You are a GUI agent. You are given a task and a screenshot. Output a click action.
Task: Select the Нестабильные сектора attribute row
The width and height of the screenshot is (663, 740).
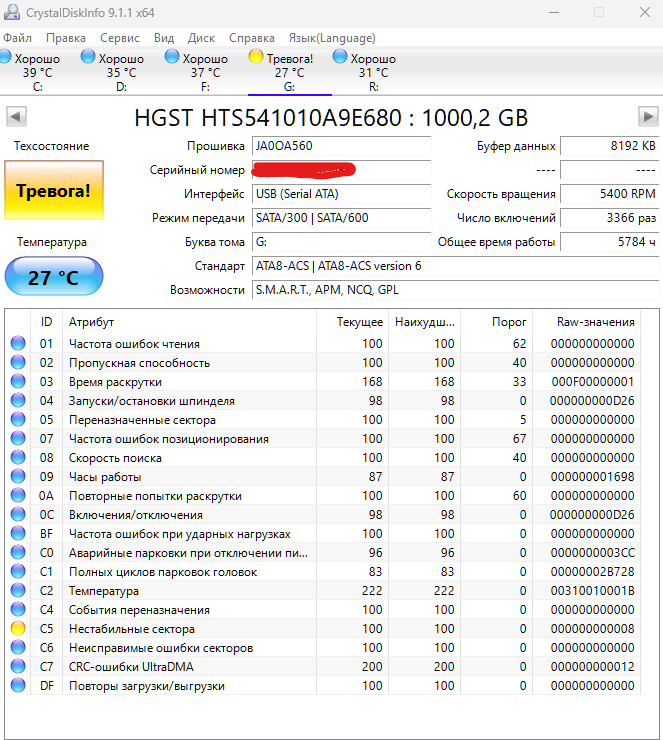pos(323,628)
